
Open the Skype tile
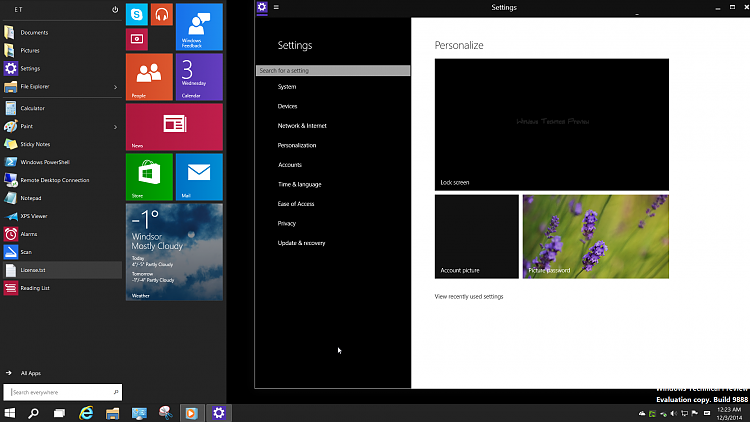point(137,14)
